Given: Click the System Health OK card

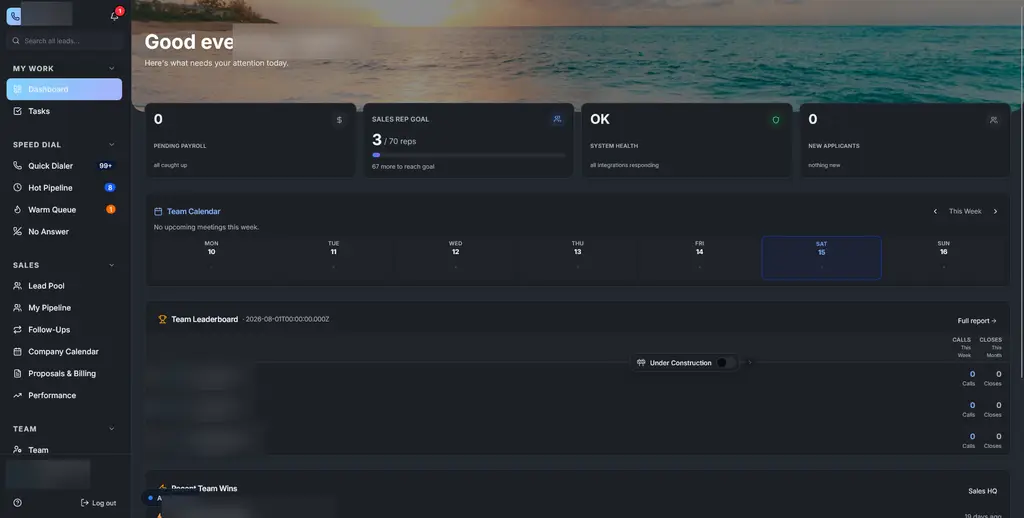Looking at the screenshot, I should coord(687,140).
